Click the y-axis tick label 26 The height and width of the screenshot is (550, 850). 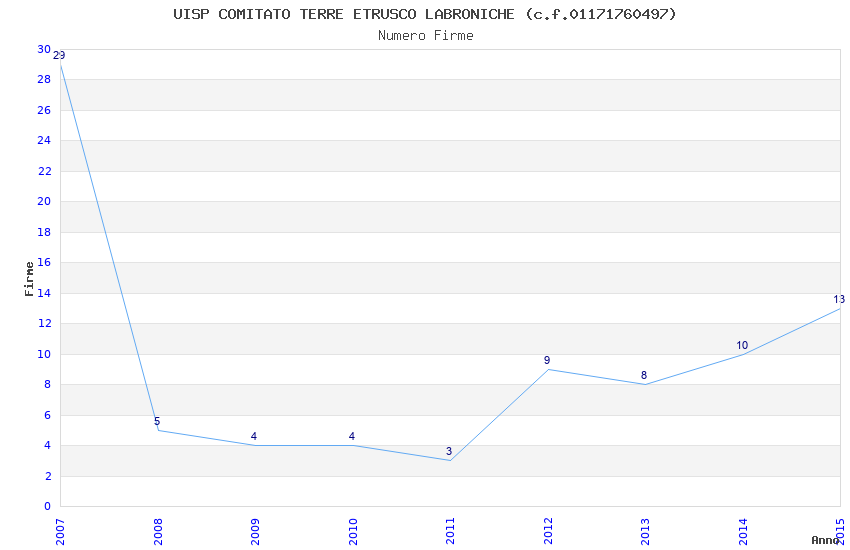(x=44, y=110)
